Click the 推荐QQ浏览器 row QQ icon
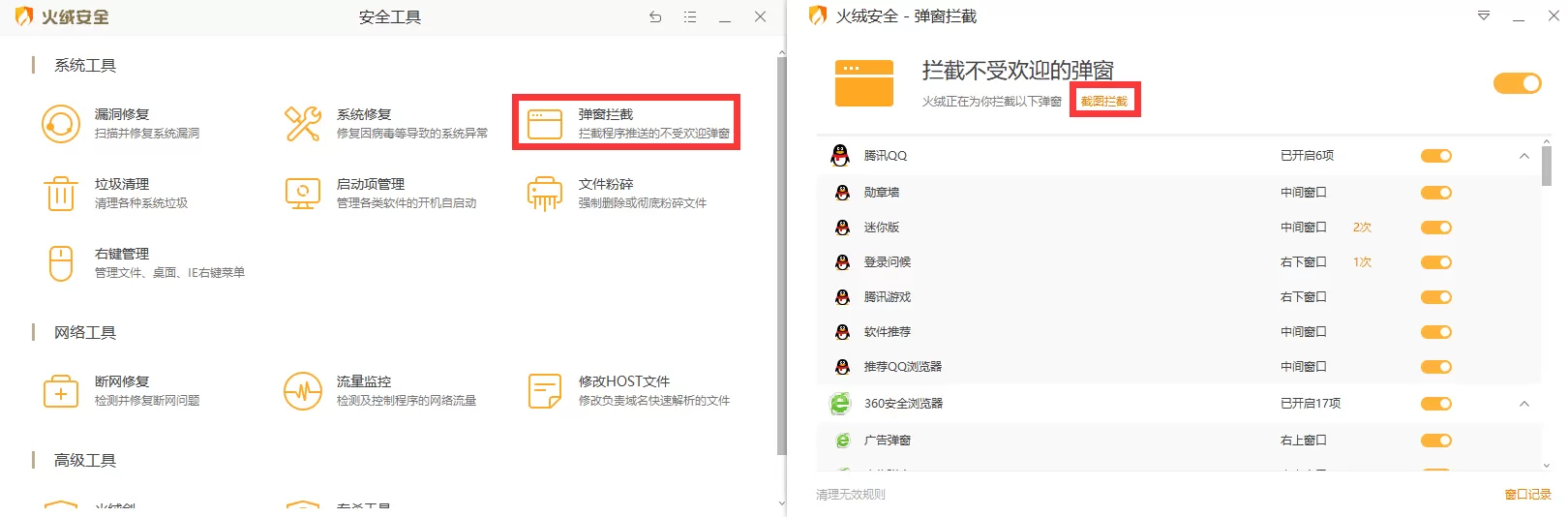 (842, 367)
